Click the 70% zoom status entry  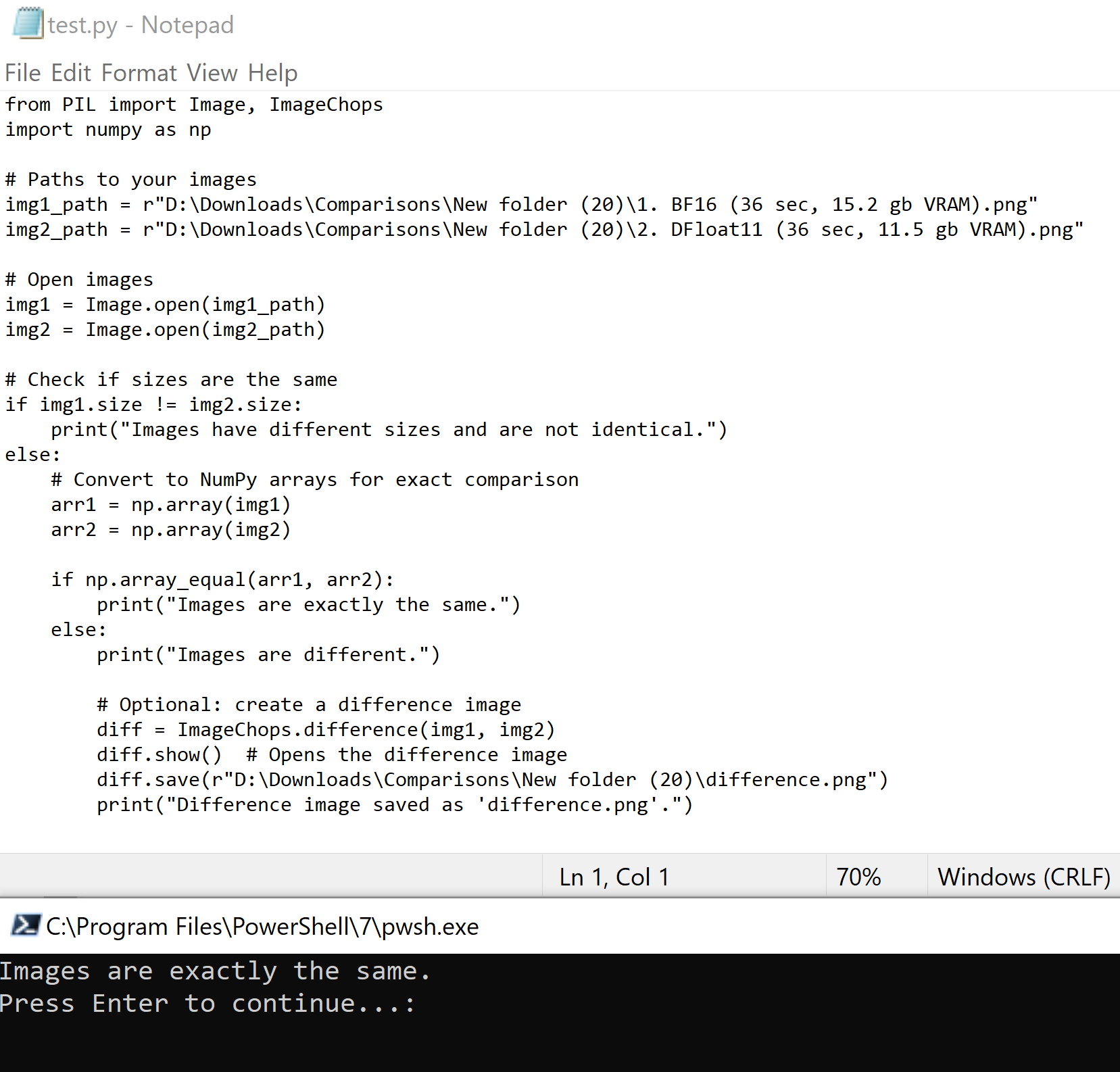click(x=858, y=877)
